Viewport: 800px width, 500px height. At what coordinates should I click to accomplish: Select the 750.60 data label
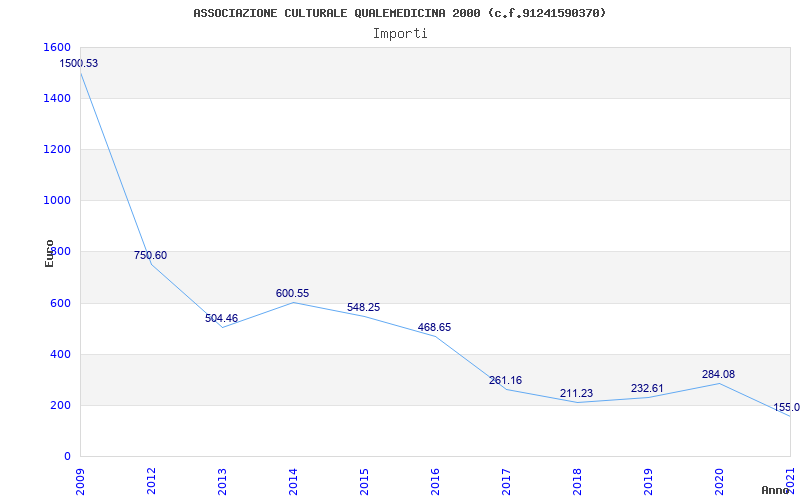coord(151,255)
